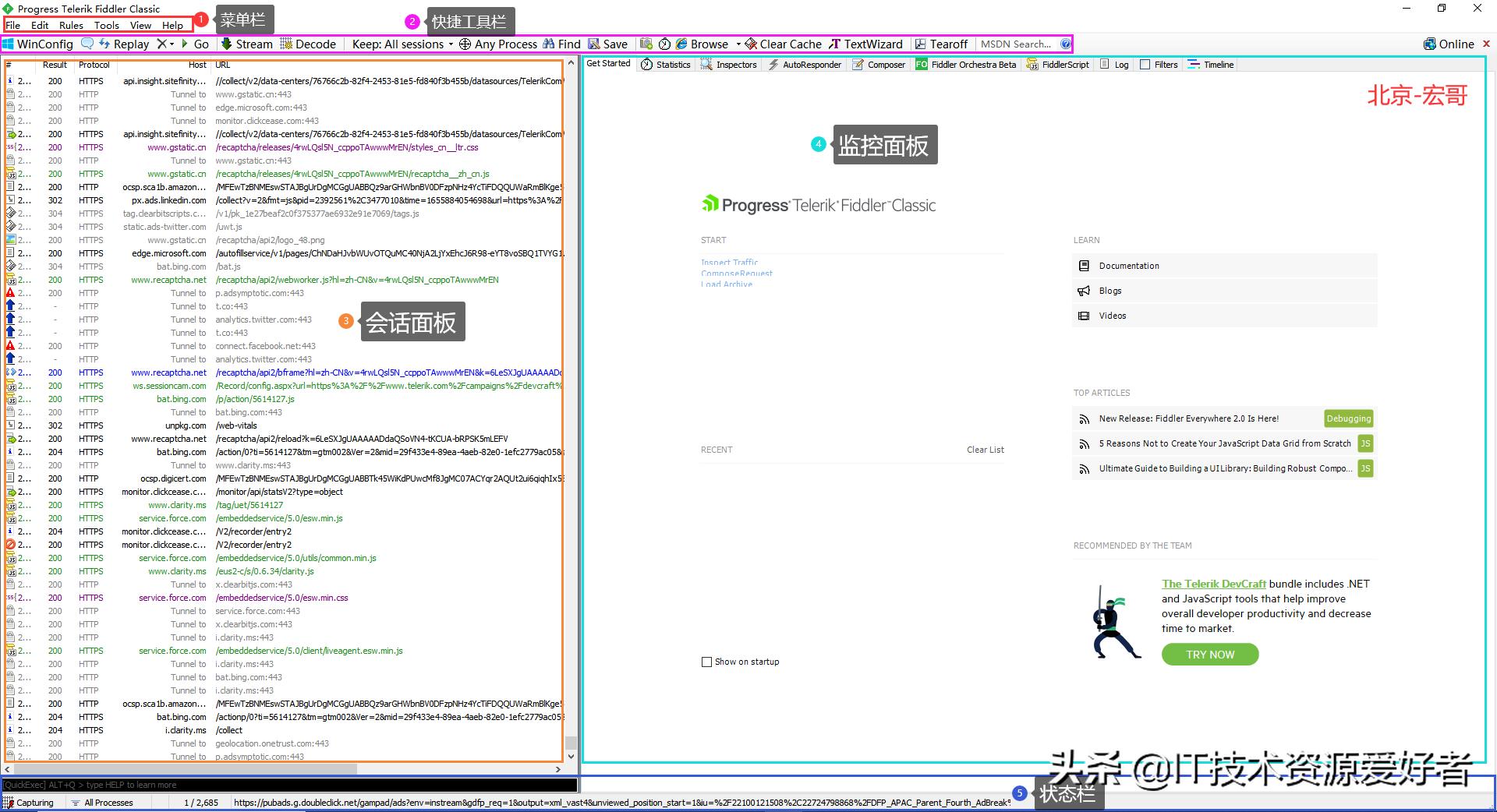
Task: Open The Telerik DevCraft link
Action: pyautogui.click(x=1213, y=584)
